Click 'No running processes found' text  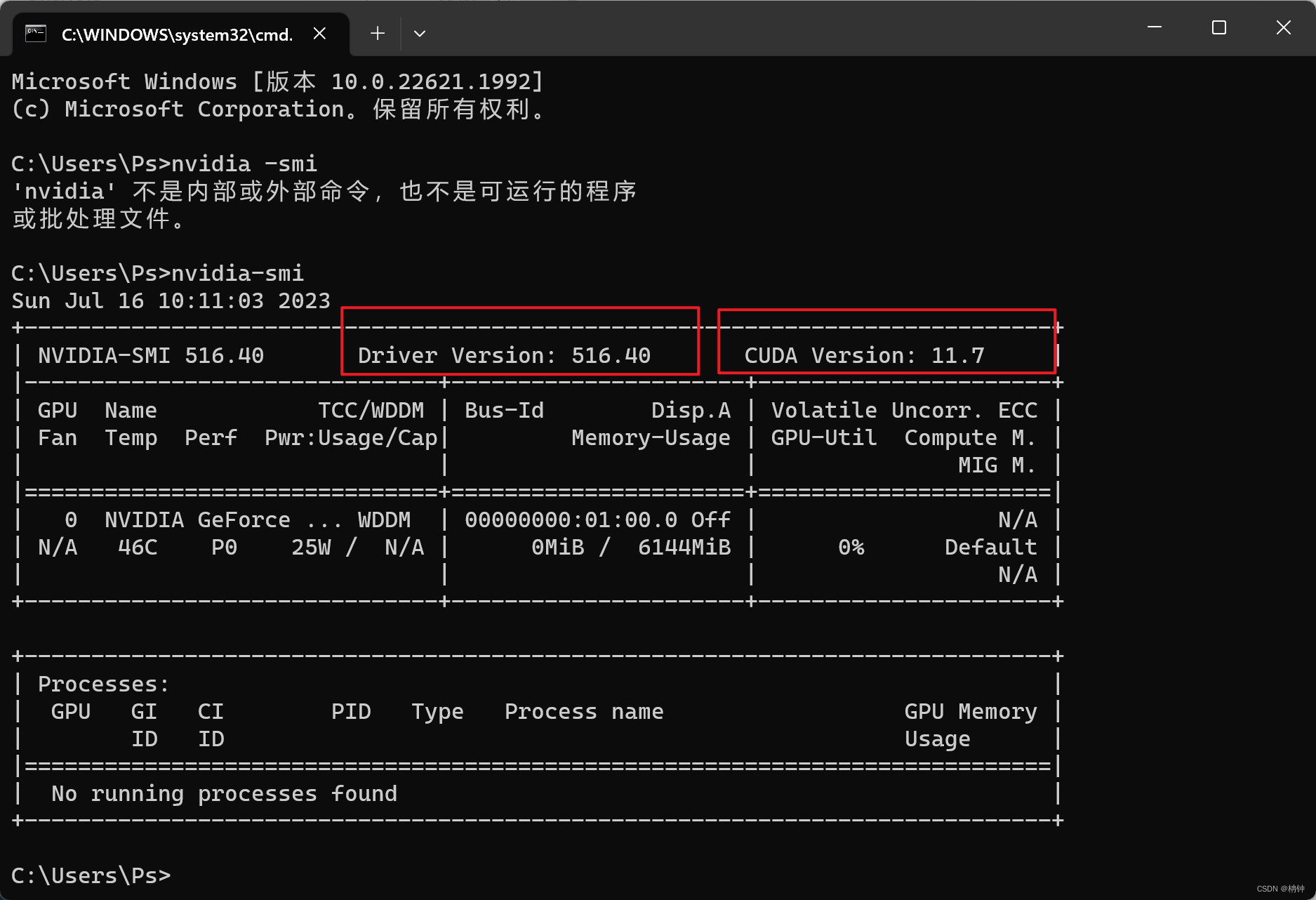(x=224, y=794)
